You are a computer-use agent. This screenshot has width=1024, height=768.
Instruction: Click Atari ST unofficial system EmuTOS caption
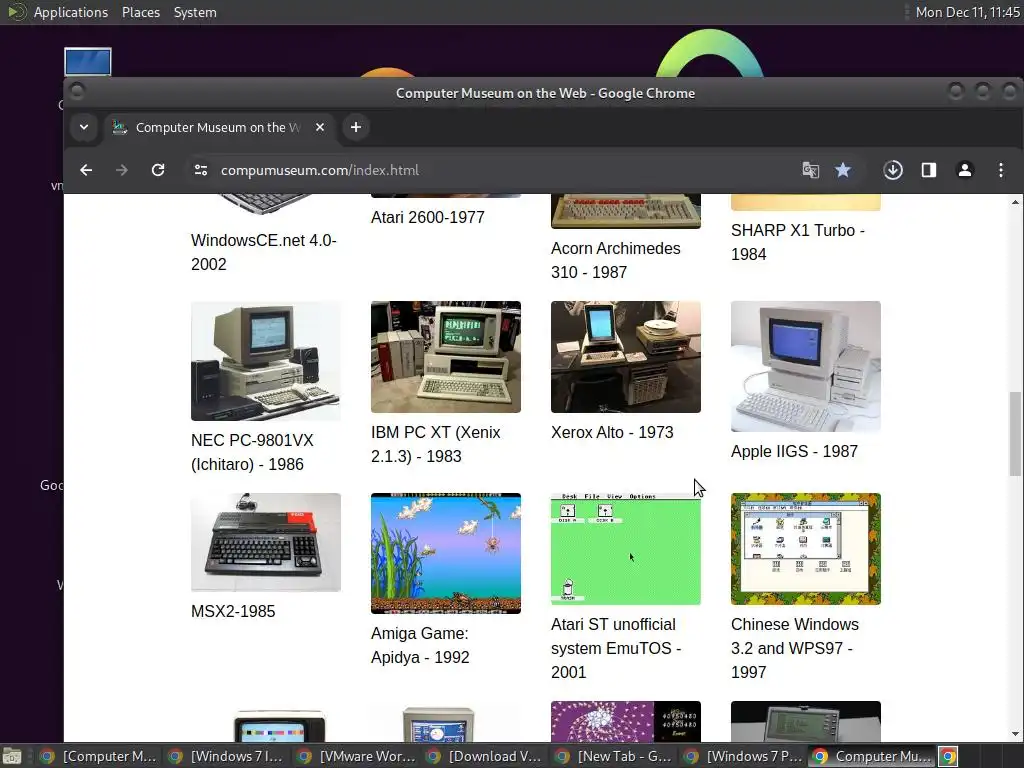pyautogui.click(x=616, y=648)
